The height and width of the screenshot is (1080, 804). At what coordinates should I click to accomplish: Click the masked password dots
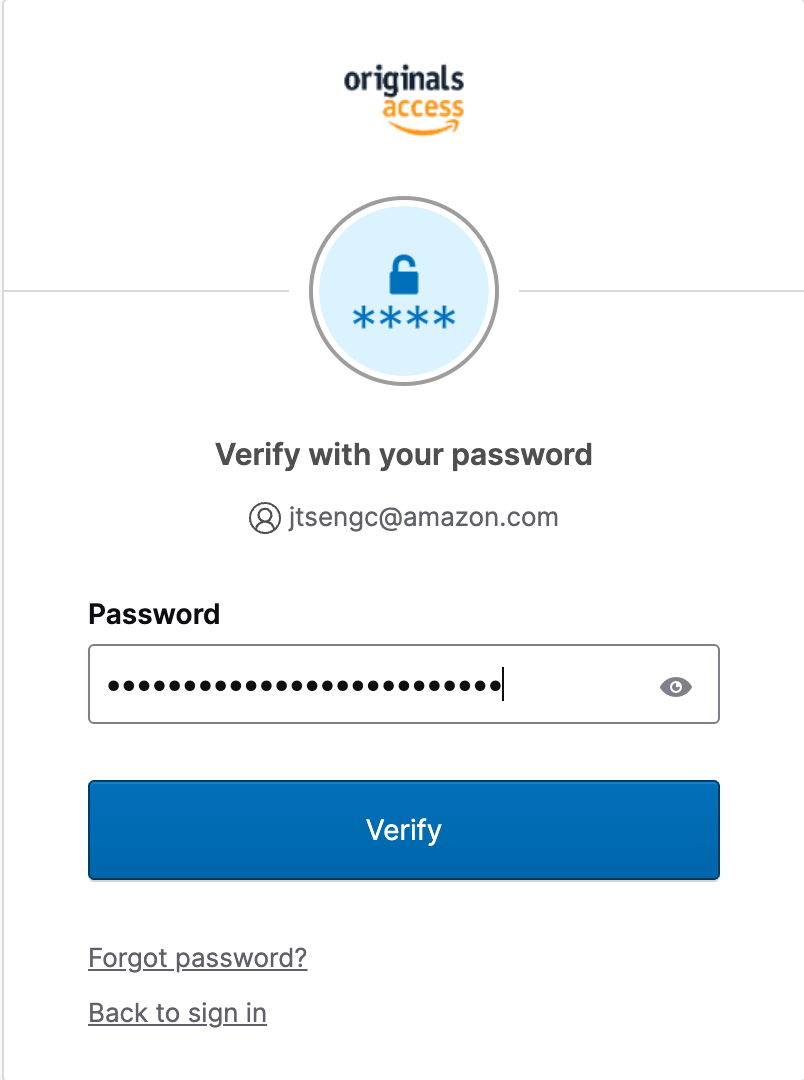(x=305, y=686)
